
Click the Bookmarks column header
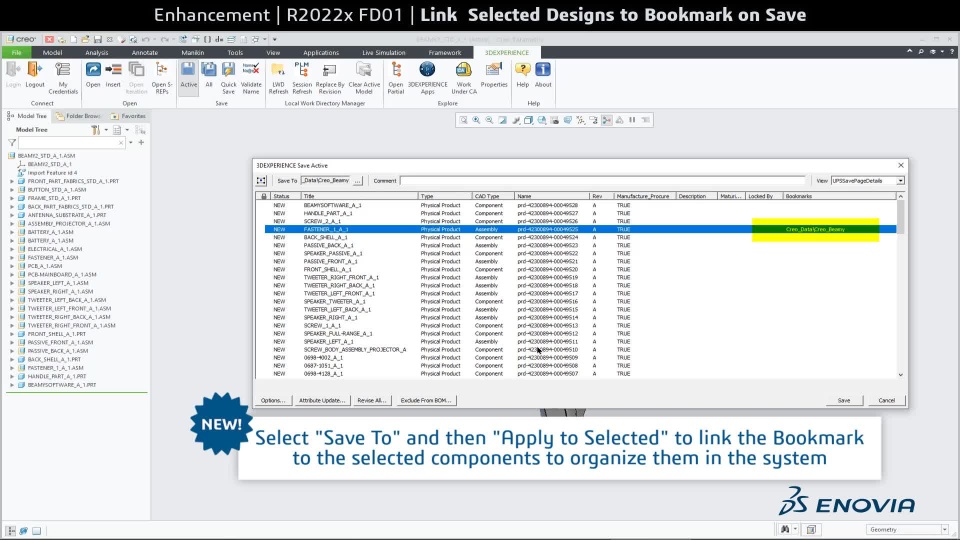pyautogui.click(x=839, y=197)
